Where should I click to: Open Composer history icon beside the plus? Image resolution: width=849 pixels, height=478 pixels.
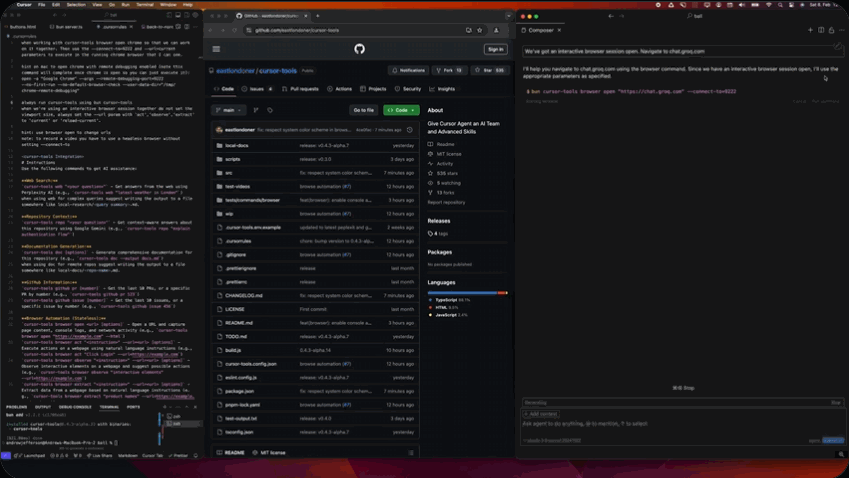(x=821, y=30)
